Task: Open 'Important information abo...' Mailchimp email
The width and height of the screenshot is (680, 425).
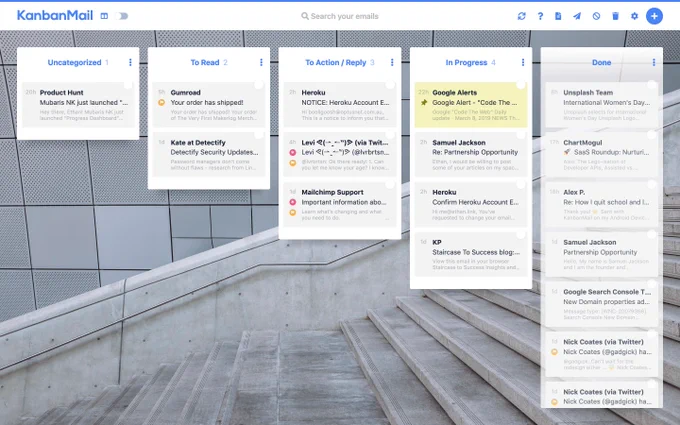Action: [340, 204]
